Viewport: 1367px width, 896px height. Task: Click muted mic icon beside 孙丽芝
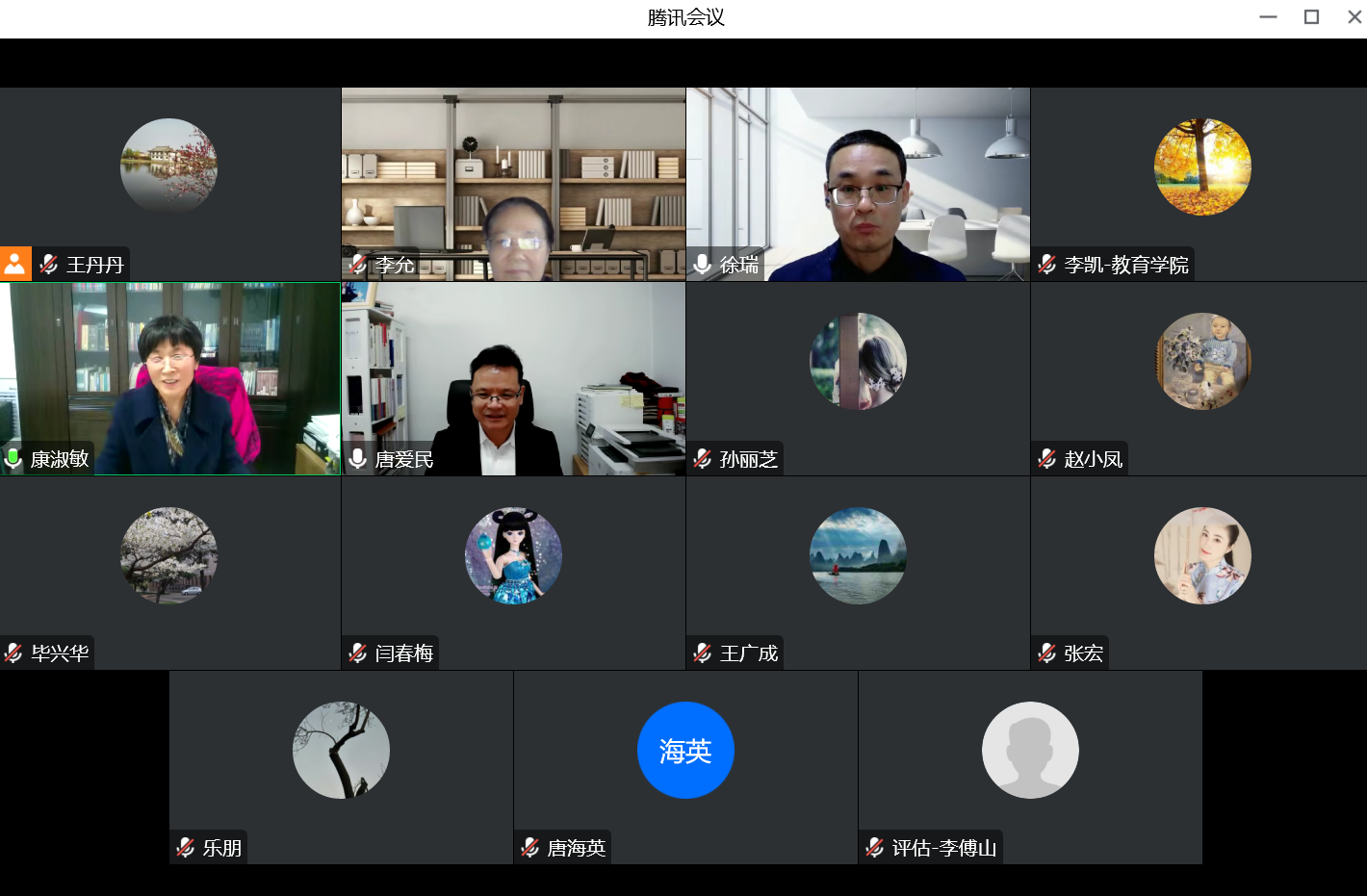pyautogui.click(x=703, y=459)
